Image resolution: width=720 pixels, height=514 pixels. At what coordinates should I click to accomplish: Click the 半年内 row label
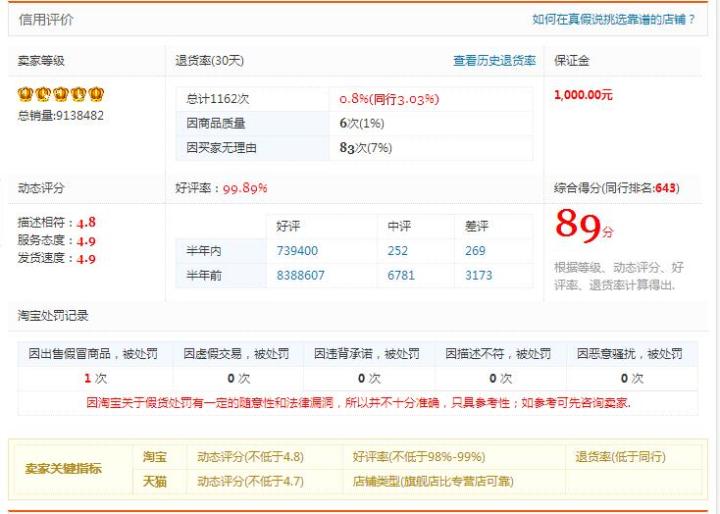pos(204,251)
